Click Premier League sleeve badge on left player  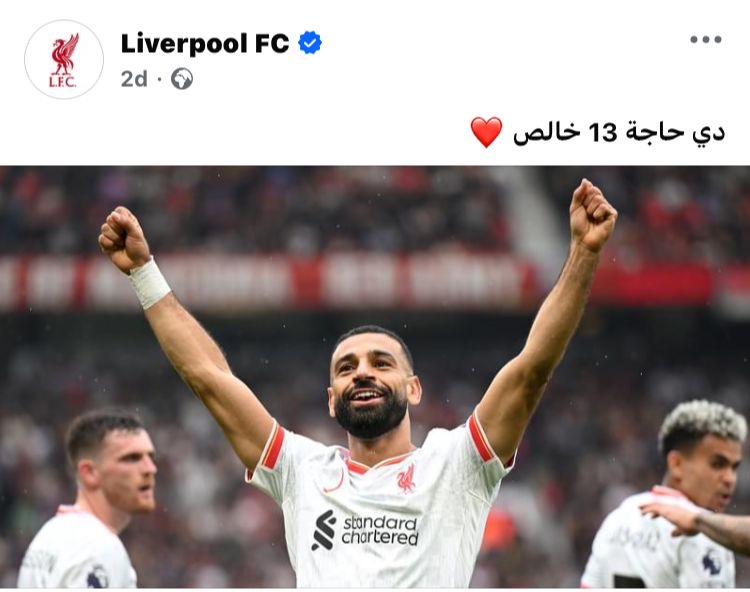pyautogui.click(x=98, y=577)
